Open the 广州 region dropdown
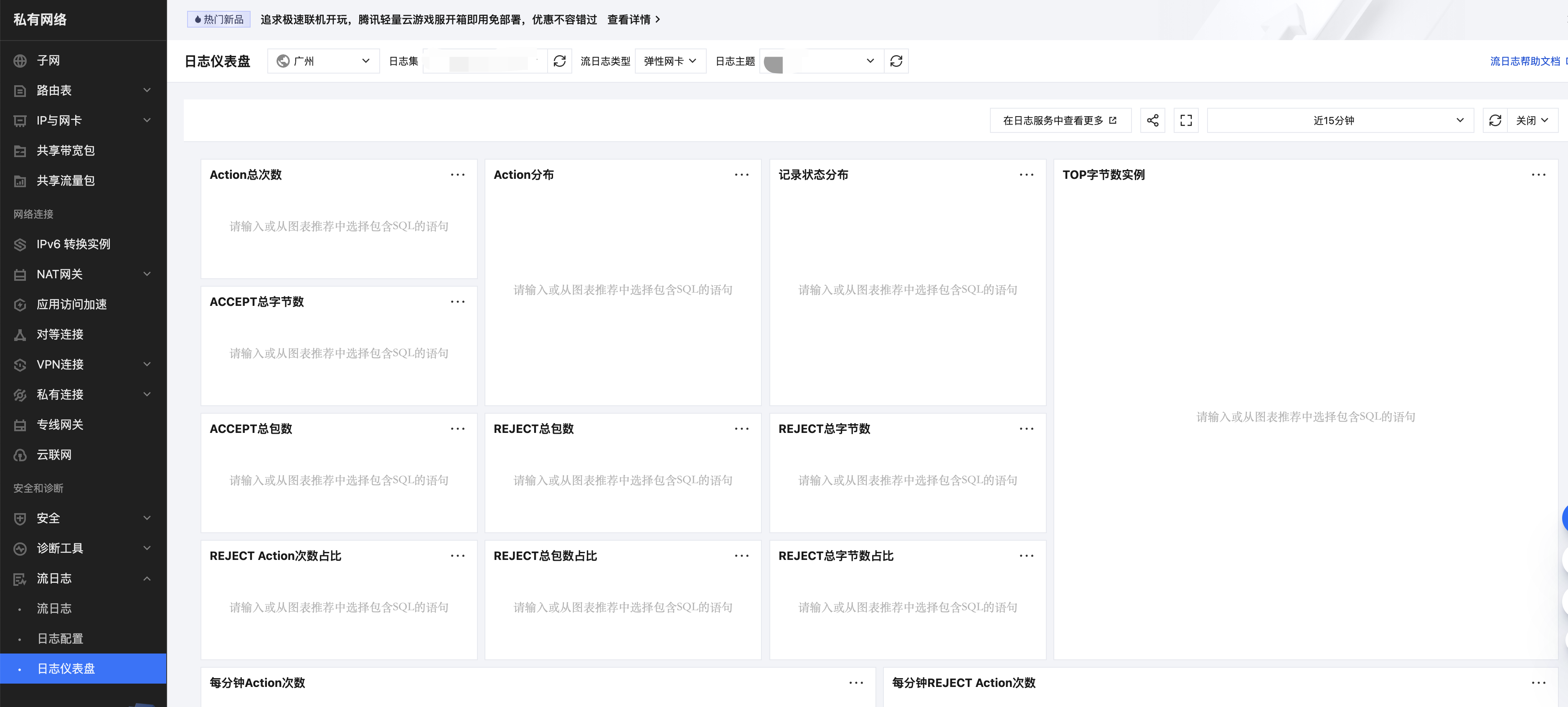1568x707 pixels. [323, 61]
